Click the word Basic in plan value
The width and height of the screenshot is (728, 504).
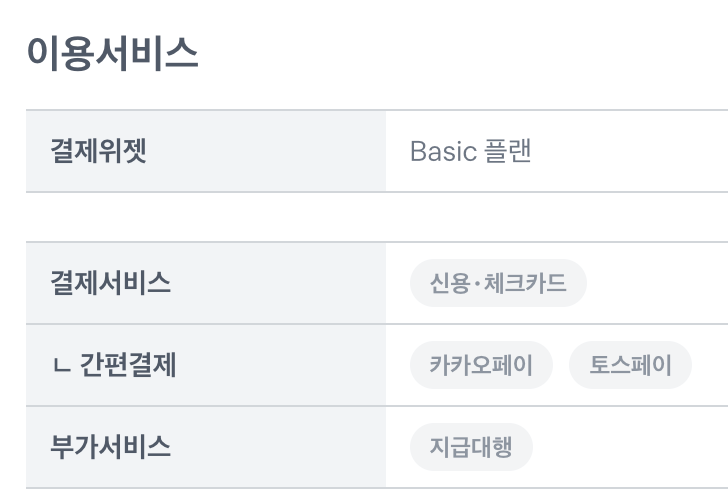pos(443,151)
